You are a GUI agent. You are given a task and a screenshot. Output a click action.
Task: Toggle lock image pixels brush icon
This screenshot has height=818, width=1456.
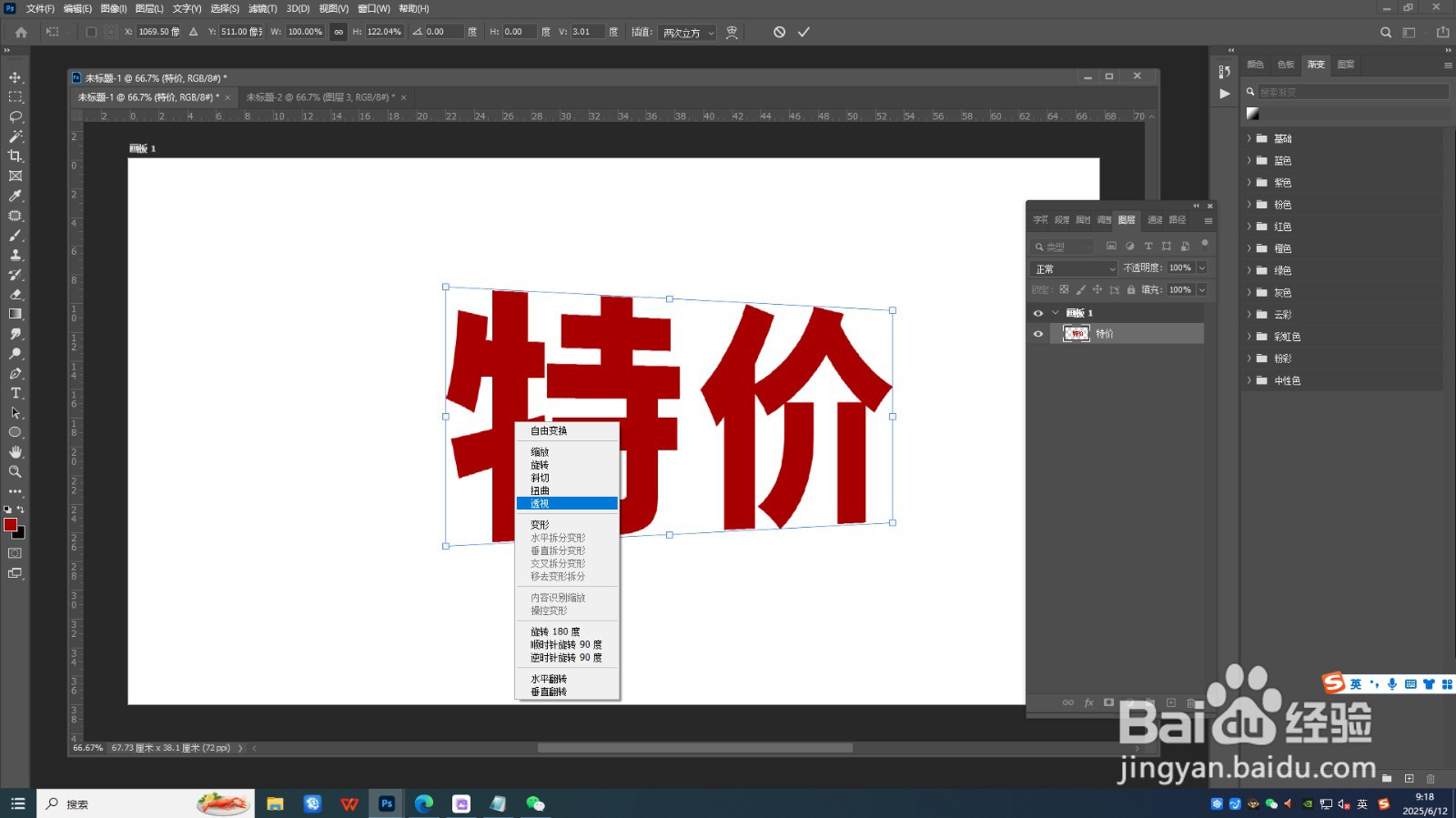(x=1081, y=289)
